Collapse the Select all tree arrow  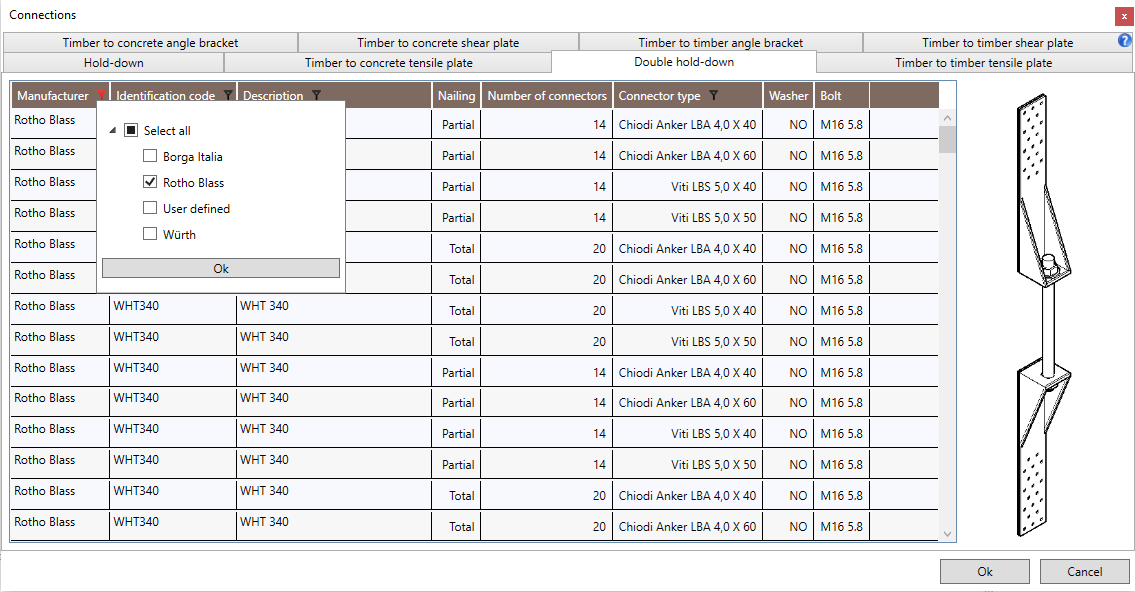pos(112,131)
